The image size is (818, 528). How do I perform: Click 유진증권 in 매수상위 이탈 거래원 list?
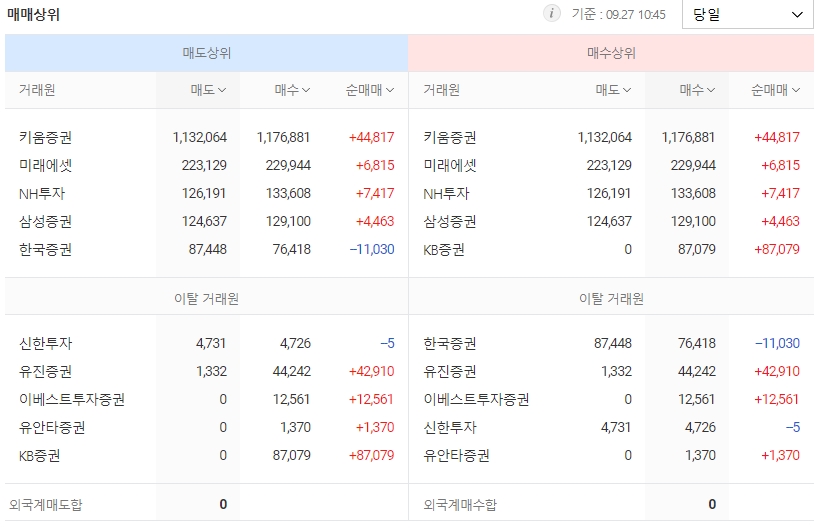[450, 371]
